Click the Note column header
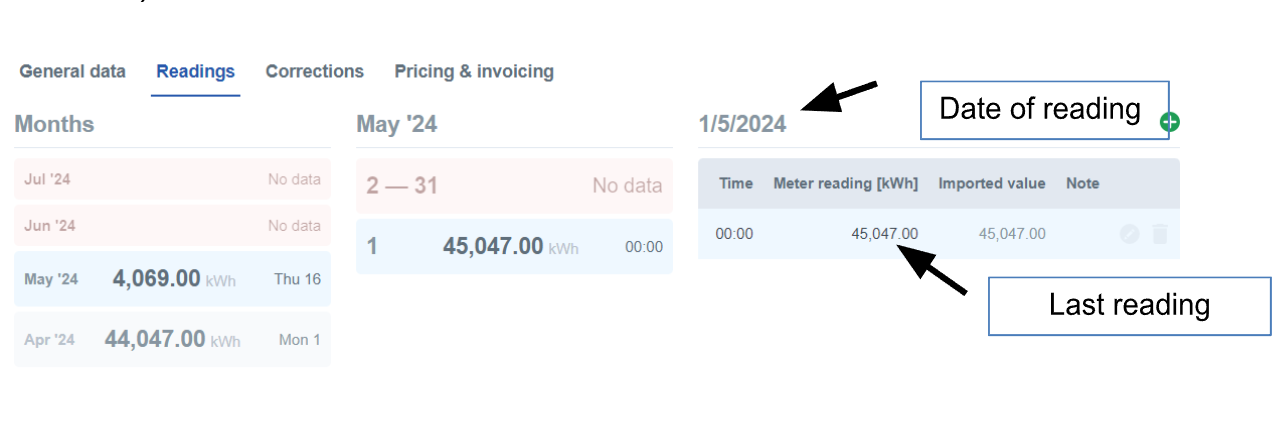Screen dimensions: 1288x429 pos(1082,184)
